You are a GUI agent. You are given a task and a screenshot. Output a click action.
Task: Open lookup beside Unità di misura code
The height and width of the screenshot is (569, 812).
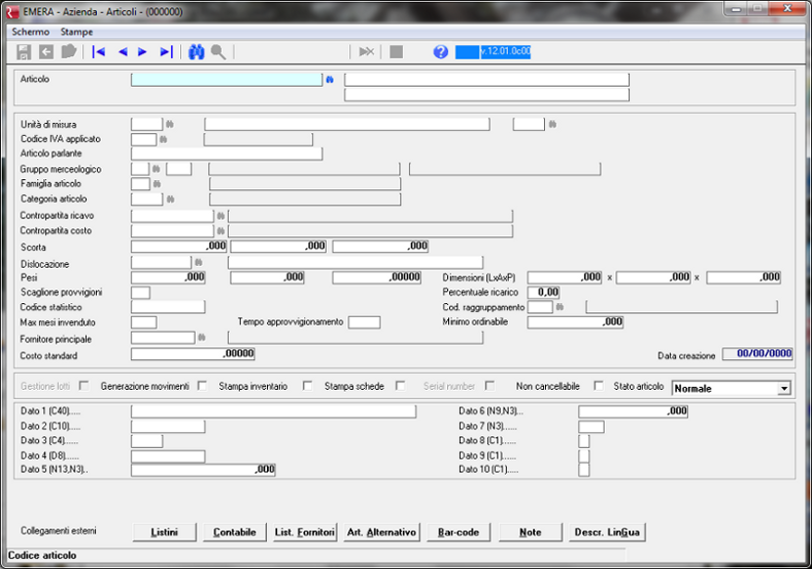click(x=169, y=125)
